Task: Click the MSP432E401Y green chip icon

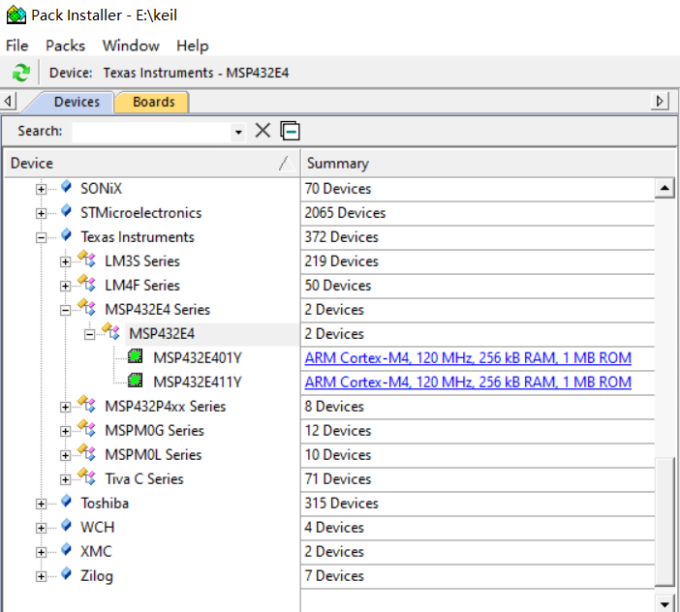Action: pos(135,358)
